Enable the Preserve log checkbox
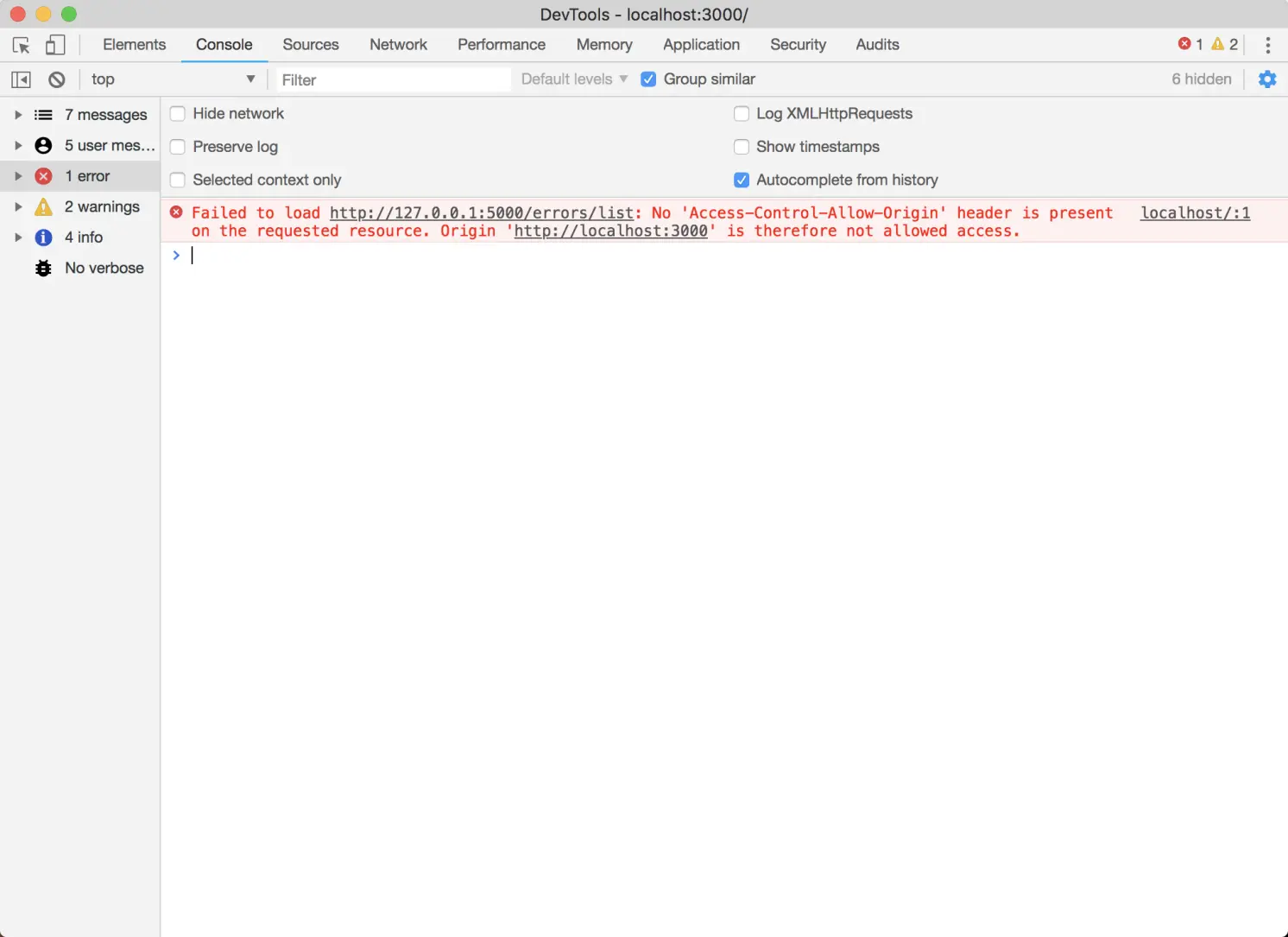This screenshot has width=1288, height=937. [178, 147]
